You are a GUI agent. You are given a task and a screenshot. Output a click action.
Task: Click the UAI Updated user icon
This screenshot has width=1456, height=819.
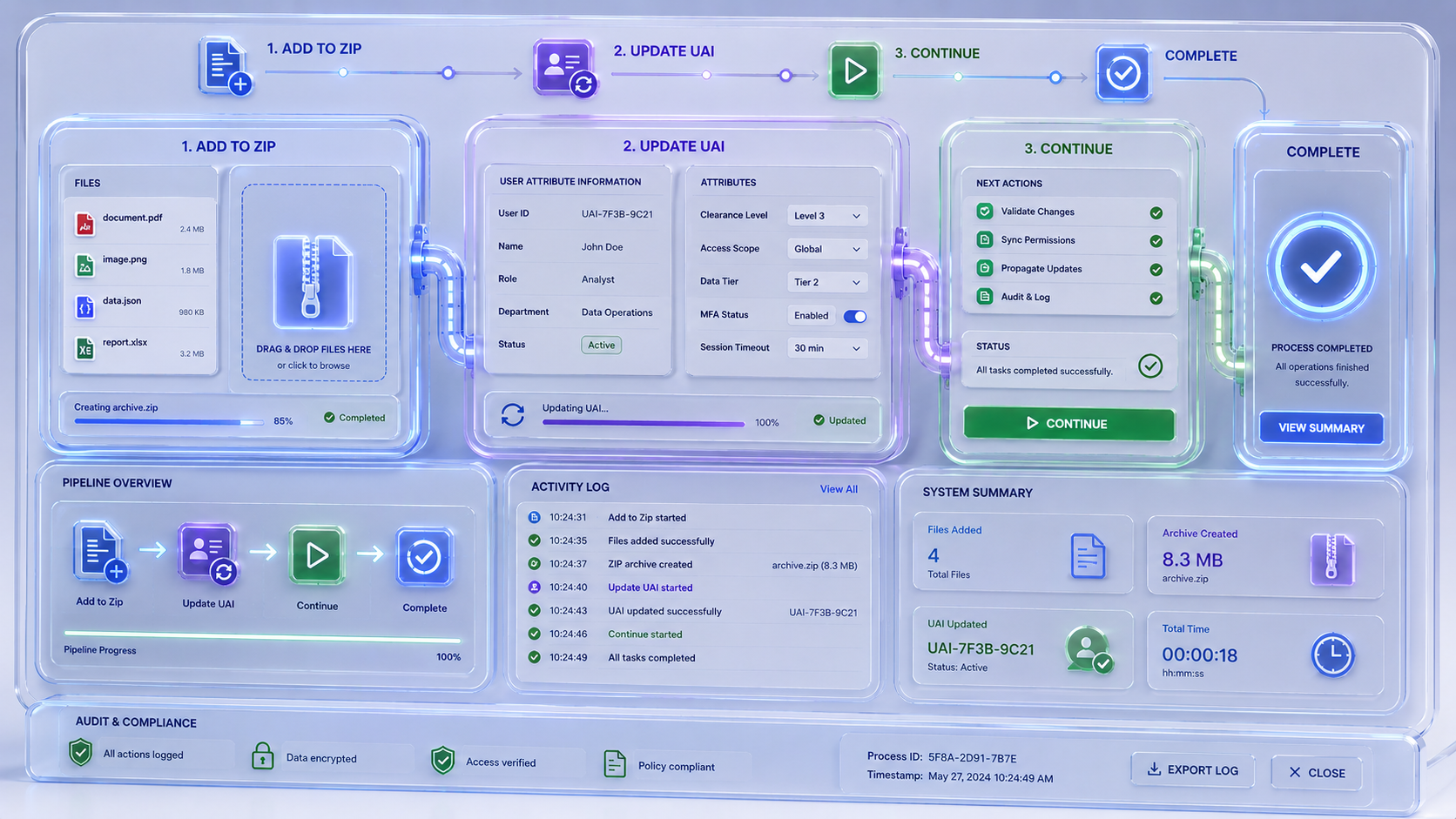(1089, 650)
